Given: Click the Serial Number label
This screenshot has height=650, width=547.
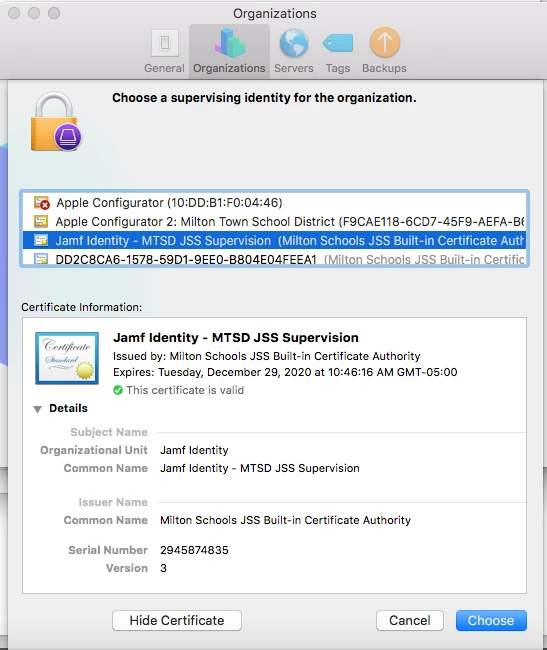Looking at the screenshot, I should pos(108,550).
